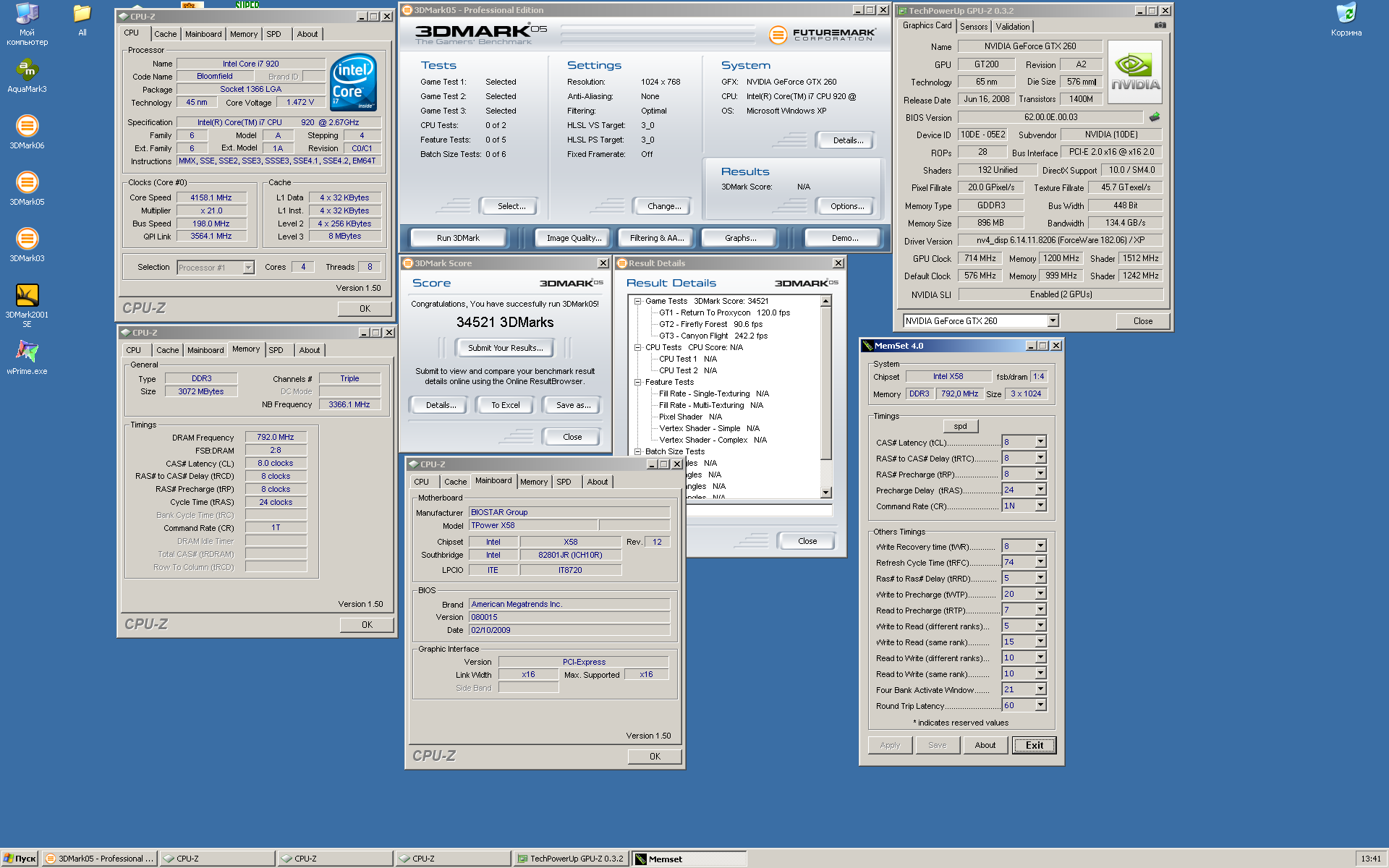
Task: Launch AquaMark3 desktop shortcut
Action: (x=27, y=76)
